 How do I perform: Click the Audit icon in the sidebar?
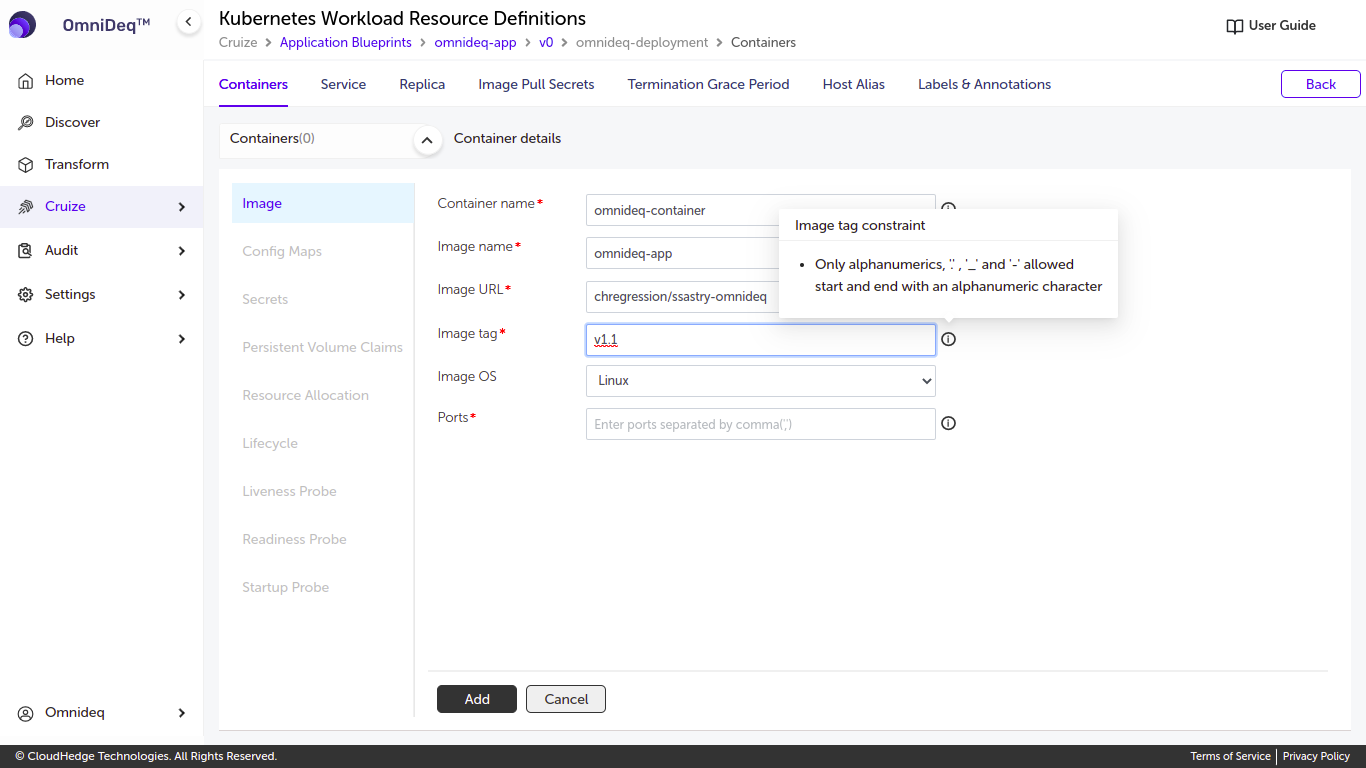pyautogui.click(x=26, y=250)
